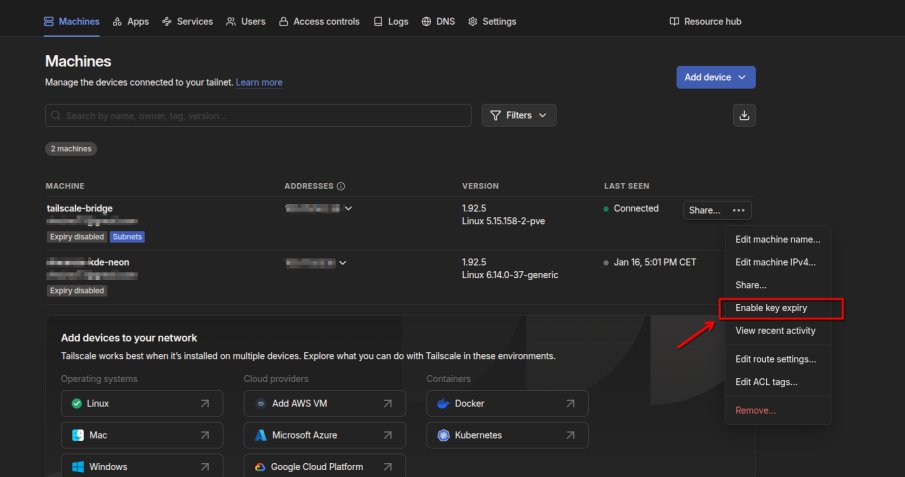Open the Microsoft Azure guide

click(x=324, y=435)
